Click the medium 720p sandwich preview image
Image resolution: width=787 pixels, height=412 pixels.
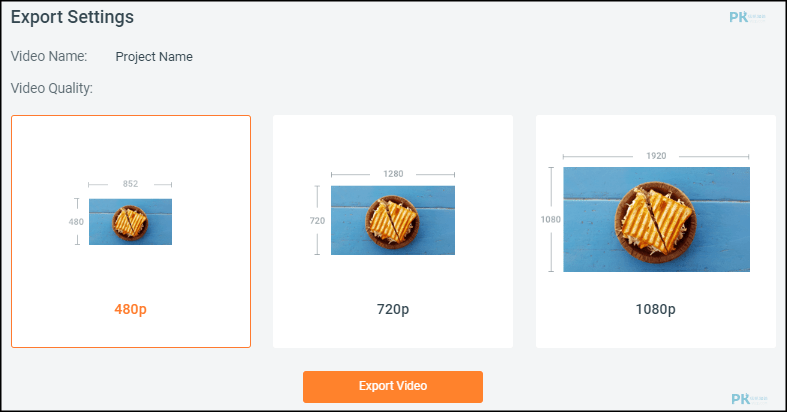pos(393,220)
